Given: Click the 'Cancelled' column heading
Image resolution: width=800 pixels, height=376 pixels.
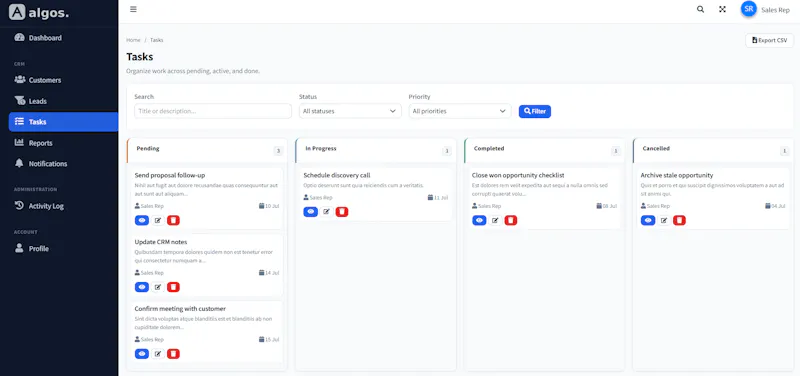Looking at the screenshot, I should pos(656,148).
